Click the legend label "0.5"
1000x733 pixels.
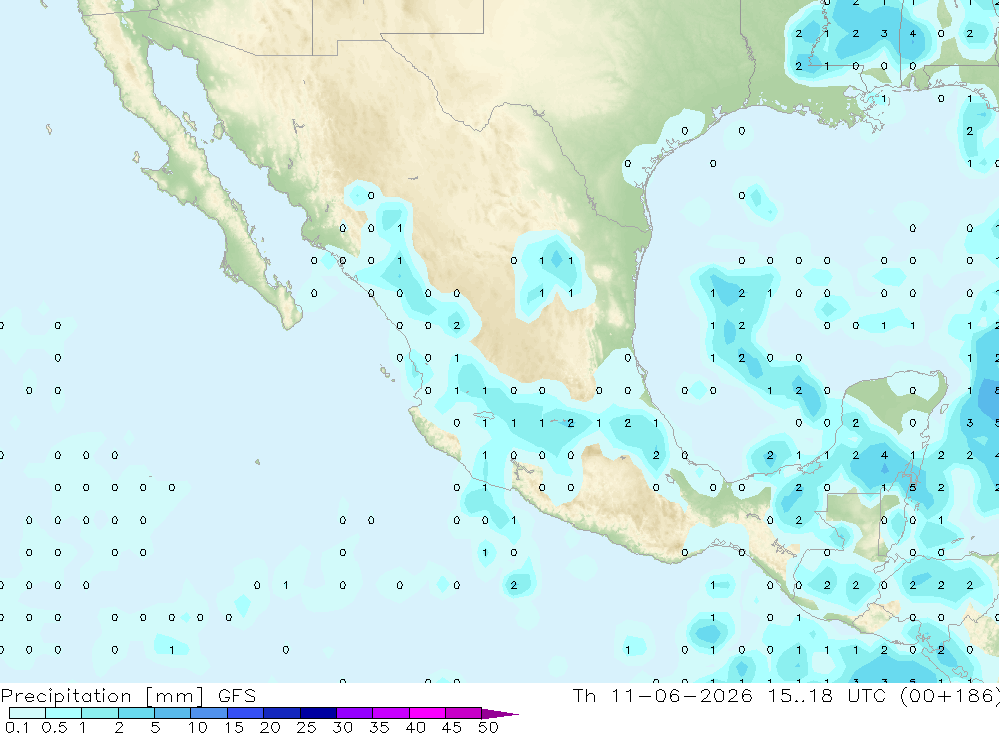click(x=54, y=727)
